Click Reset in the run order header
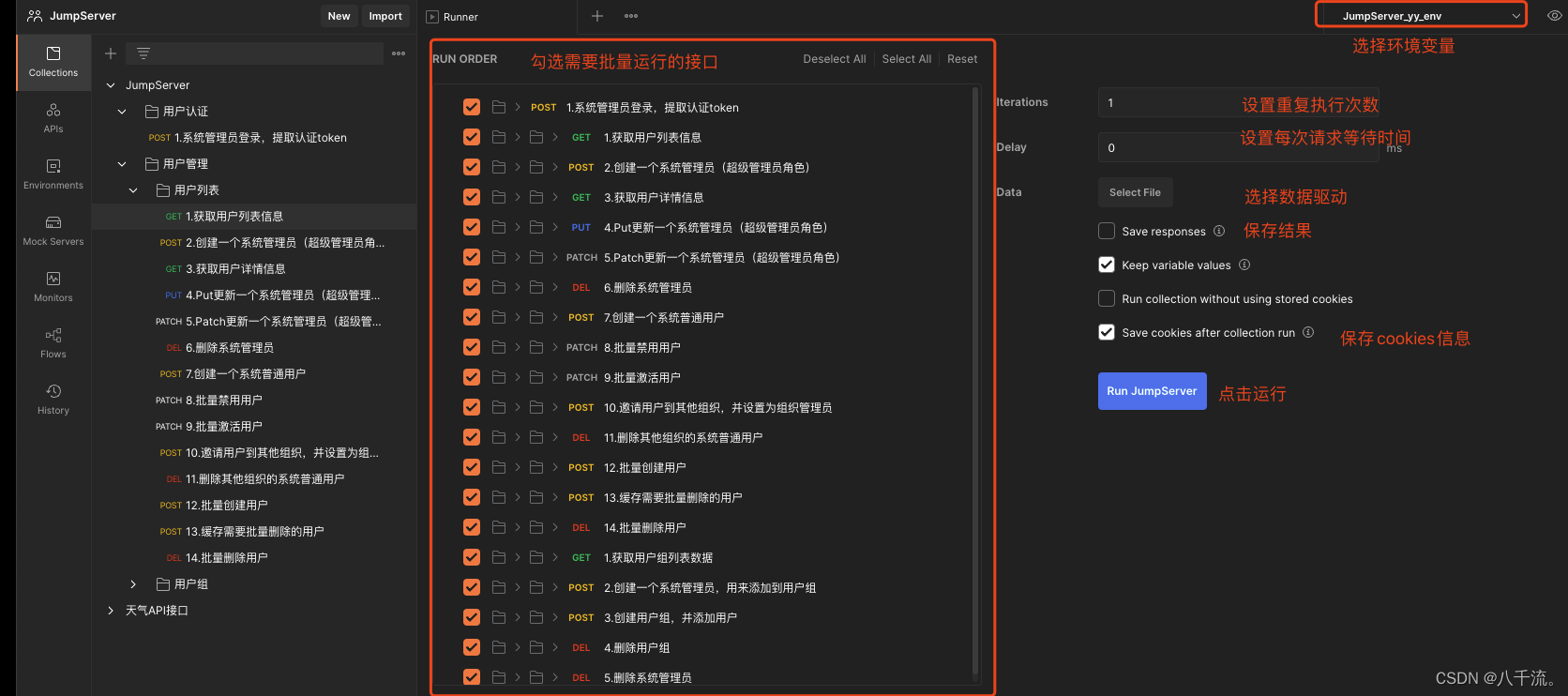Viewport: 1568px width, 696px height. (962, 58)
